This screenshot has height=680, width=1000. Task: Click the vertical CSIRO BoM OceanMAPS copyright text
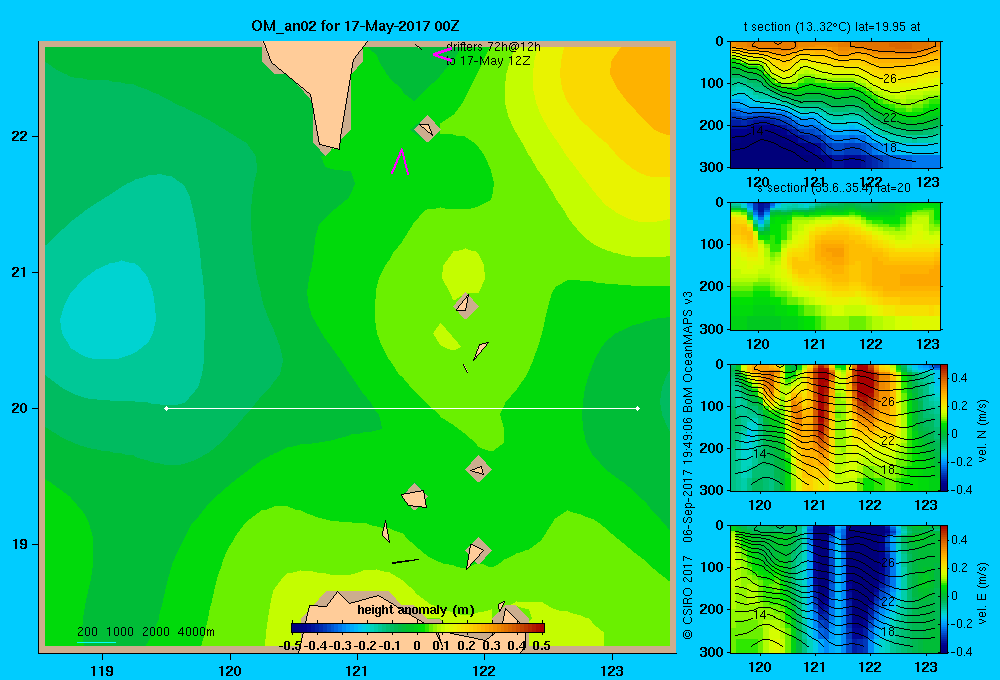tap(688, 466)
